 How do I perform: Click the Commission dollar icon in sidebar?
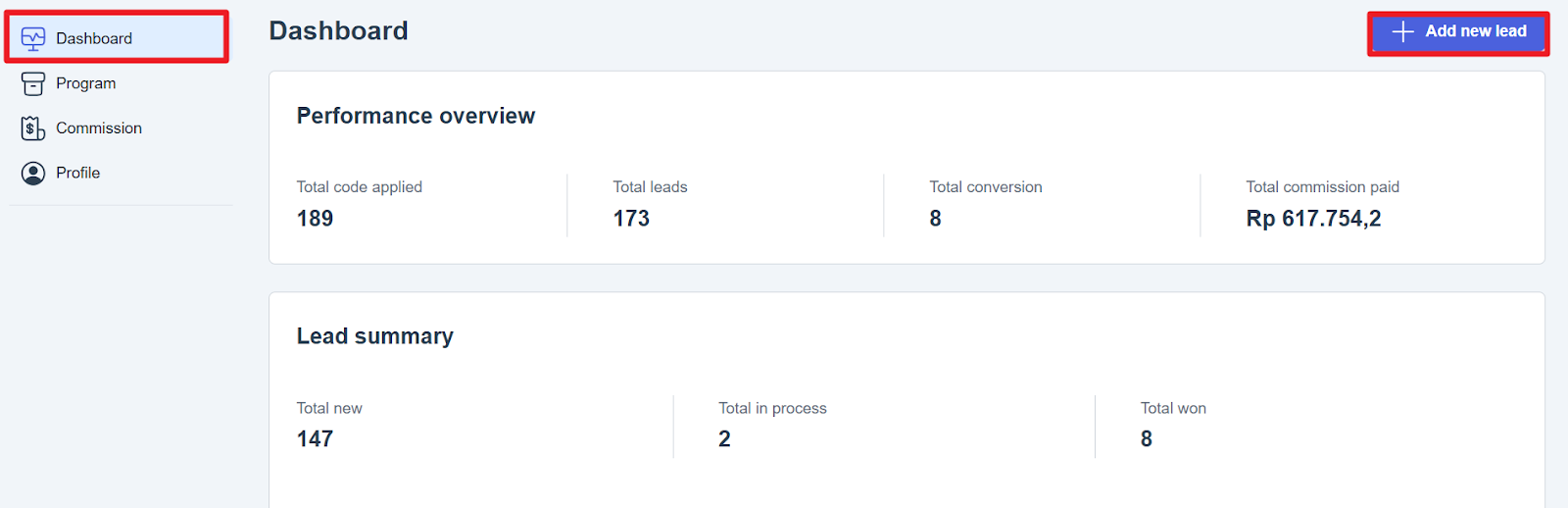pyautogui.click(x=33, y=128)
